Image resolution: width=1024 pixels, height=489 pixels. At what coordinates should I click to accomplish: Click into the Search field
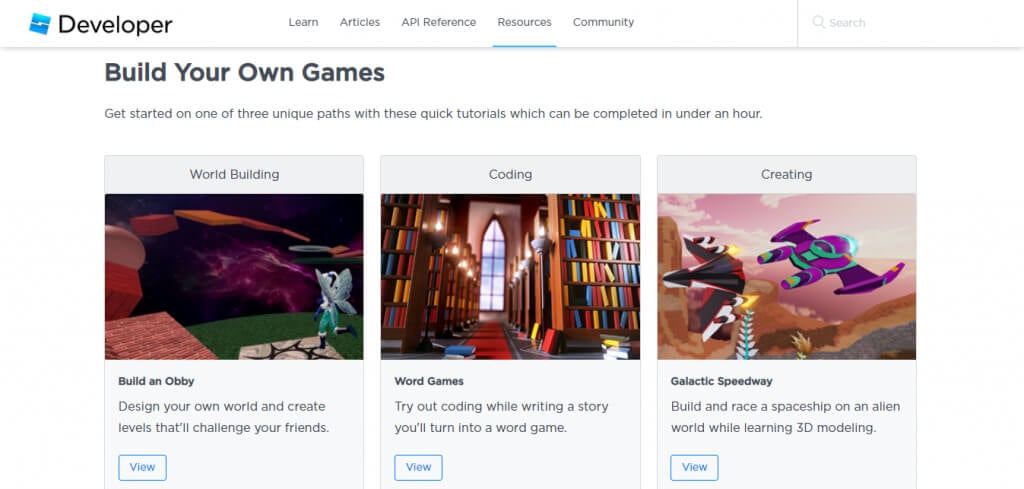tap(900, 22)
